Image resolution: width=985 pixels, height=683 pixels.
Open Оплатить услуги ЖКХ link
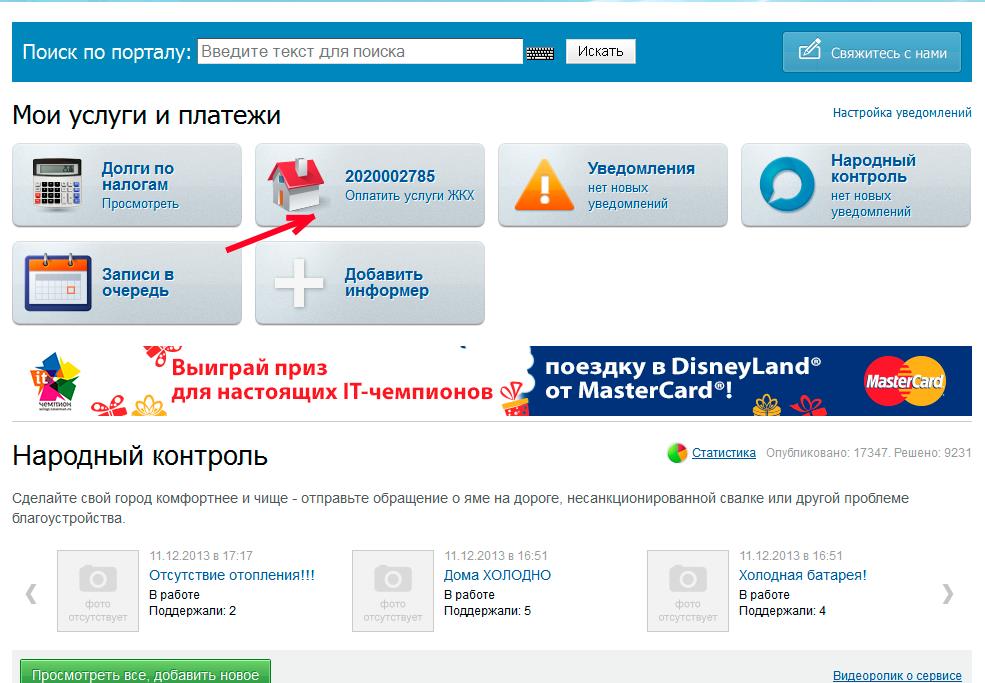[x=409, y=196]
